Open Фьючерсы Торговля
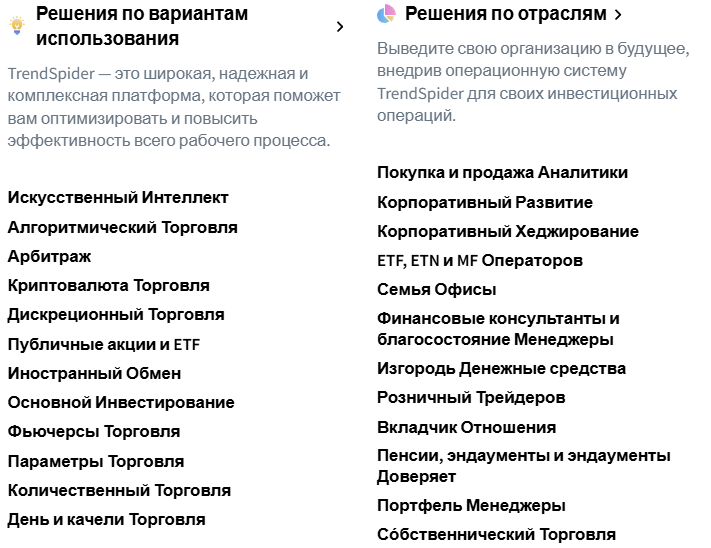 94,431
